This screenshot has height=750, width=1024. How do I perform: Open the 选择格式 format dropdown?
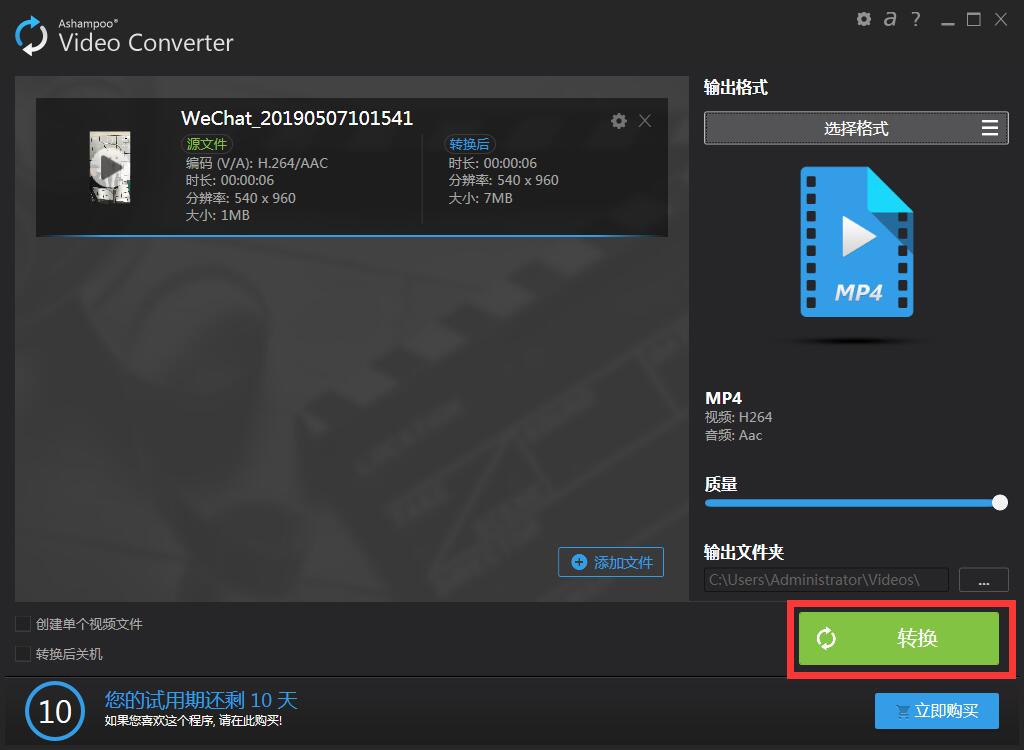856,128
